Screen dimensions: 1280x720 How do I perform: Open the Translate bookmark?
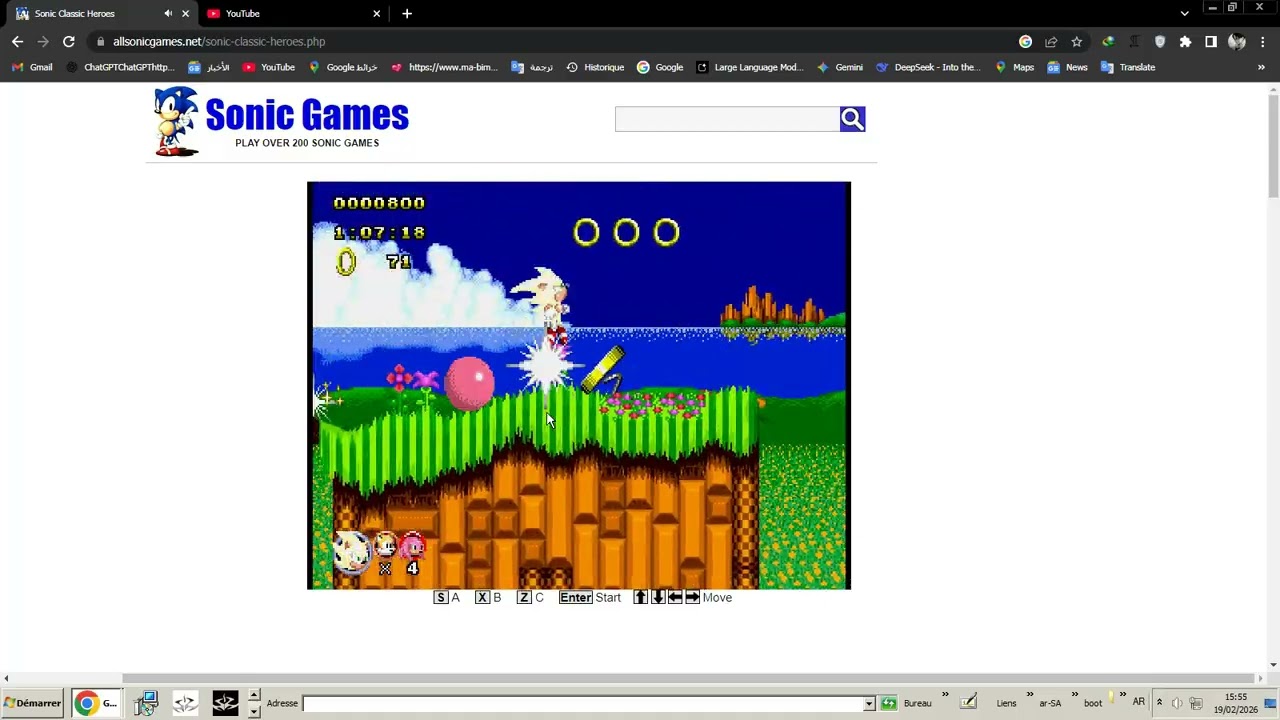tap(1128, 67)
